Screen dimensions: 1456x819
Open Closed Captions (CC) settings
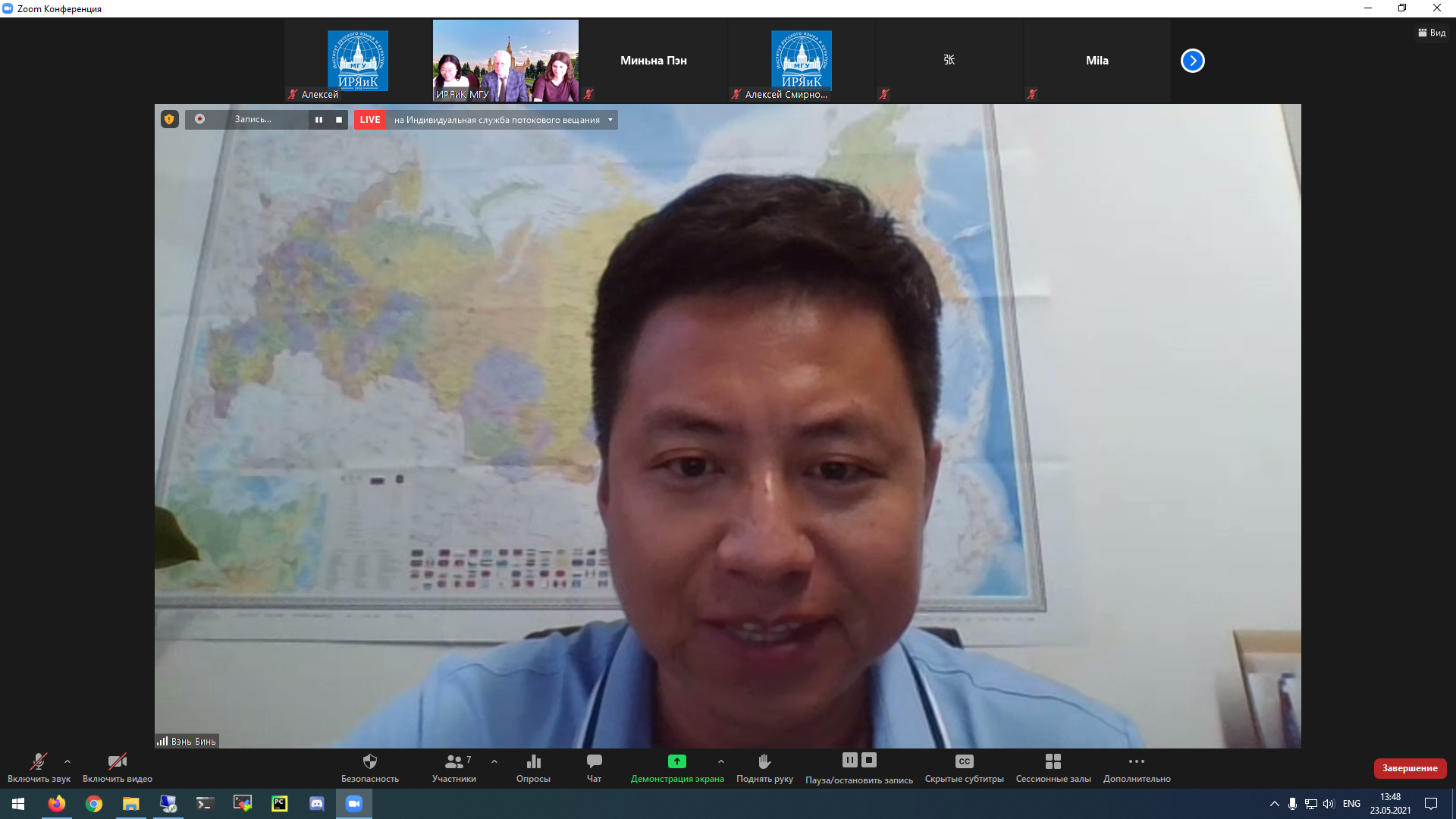click(964, 761)
